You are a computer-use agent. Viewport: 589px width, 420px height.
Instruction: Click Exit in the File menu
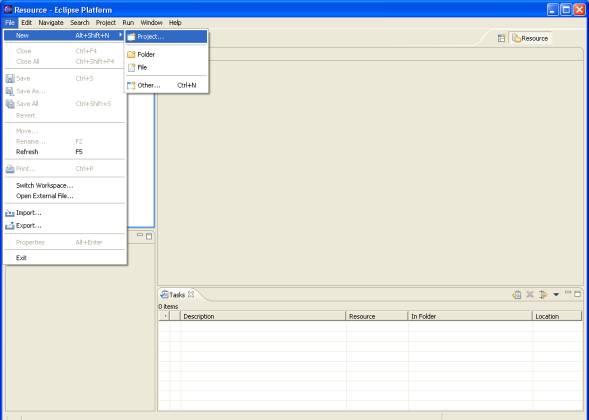click(x=64, y=258)
